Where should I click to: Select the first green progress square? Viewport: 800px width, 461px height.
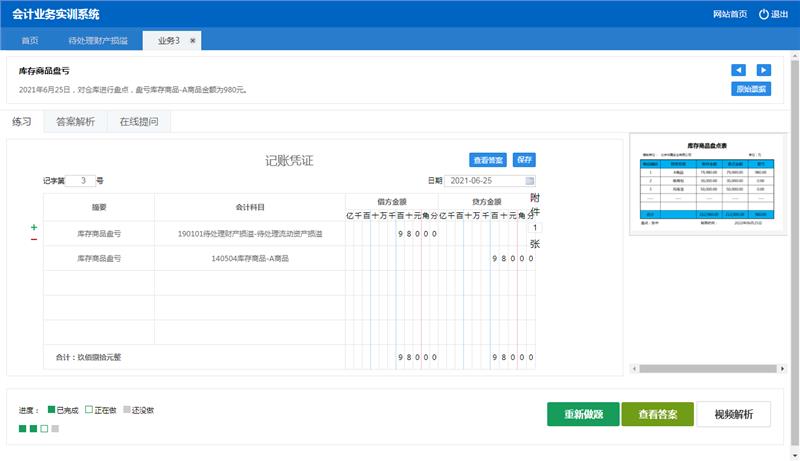23,429
